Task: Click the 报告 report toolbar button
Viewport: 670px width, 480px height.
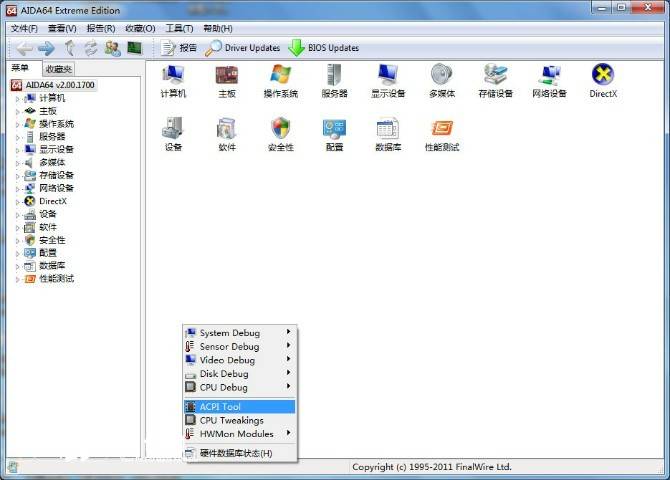Action: point(179,48)
